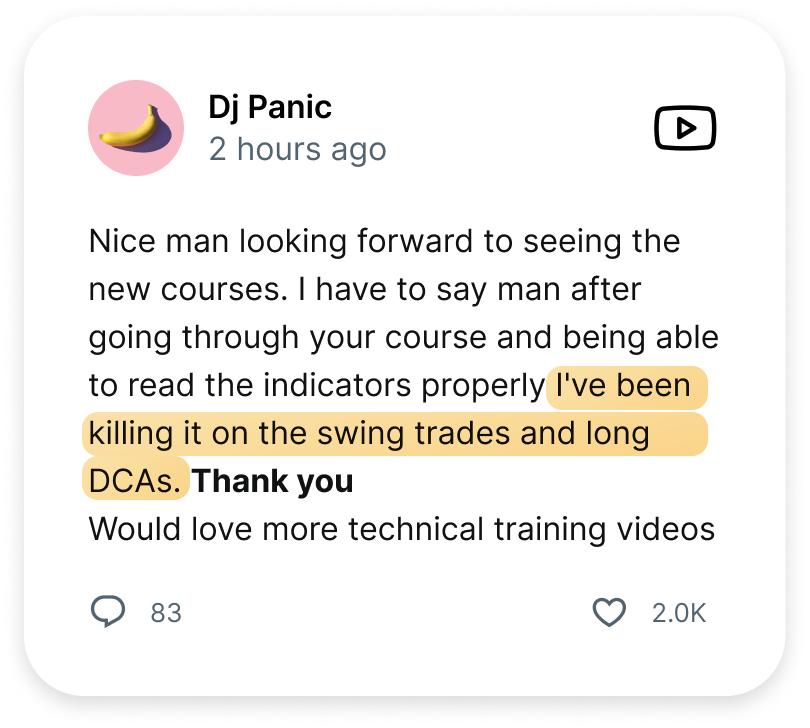Open the video play icon
This screenshot has height=728, width=810.
click(685, 128)
